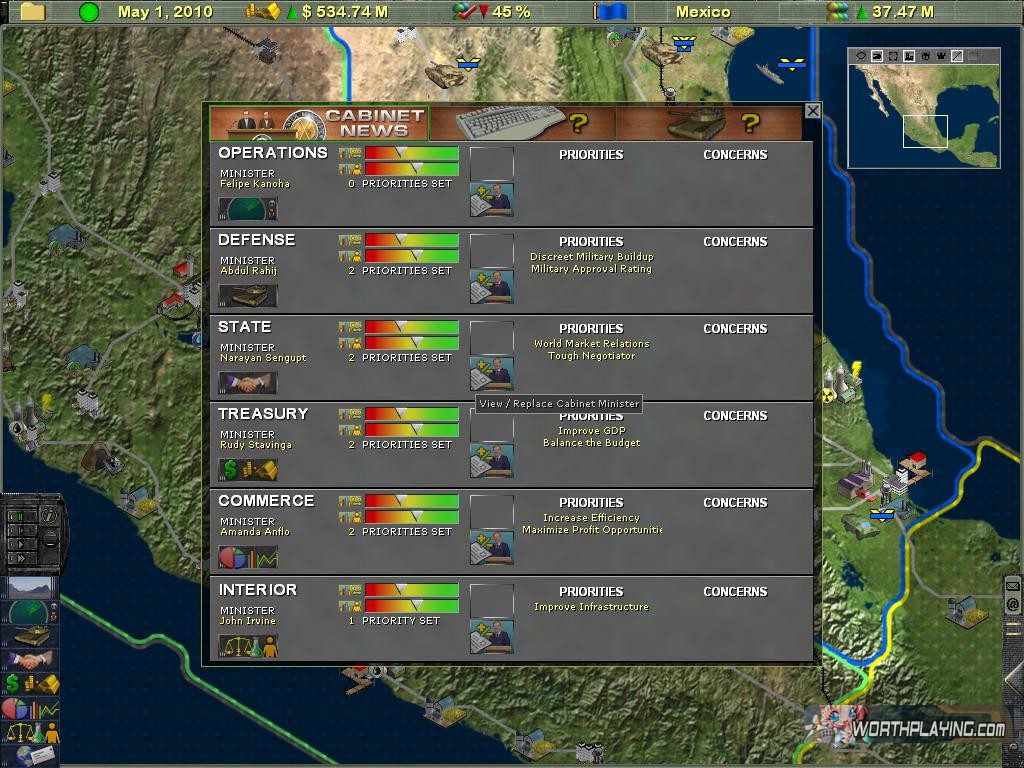Open the folder icon in top bar

33,12
